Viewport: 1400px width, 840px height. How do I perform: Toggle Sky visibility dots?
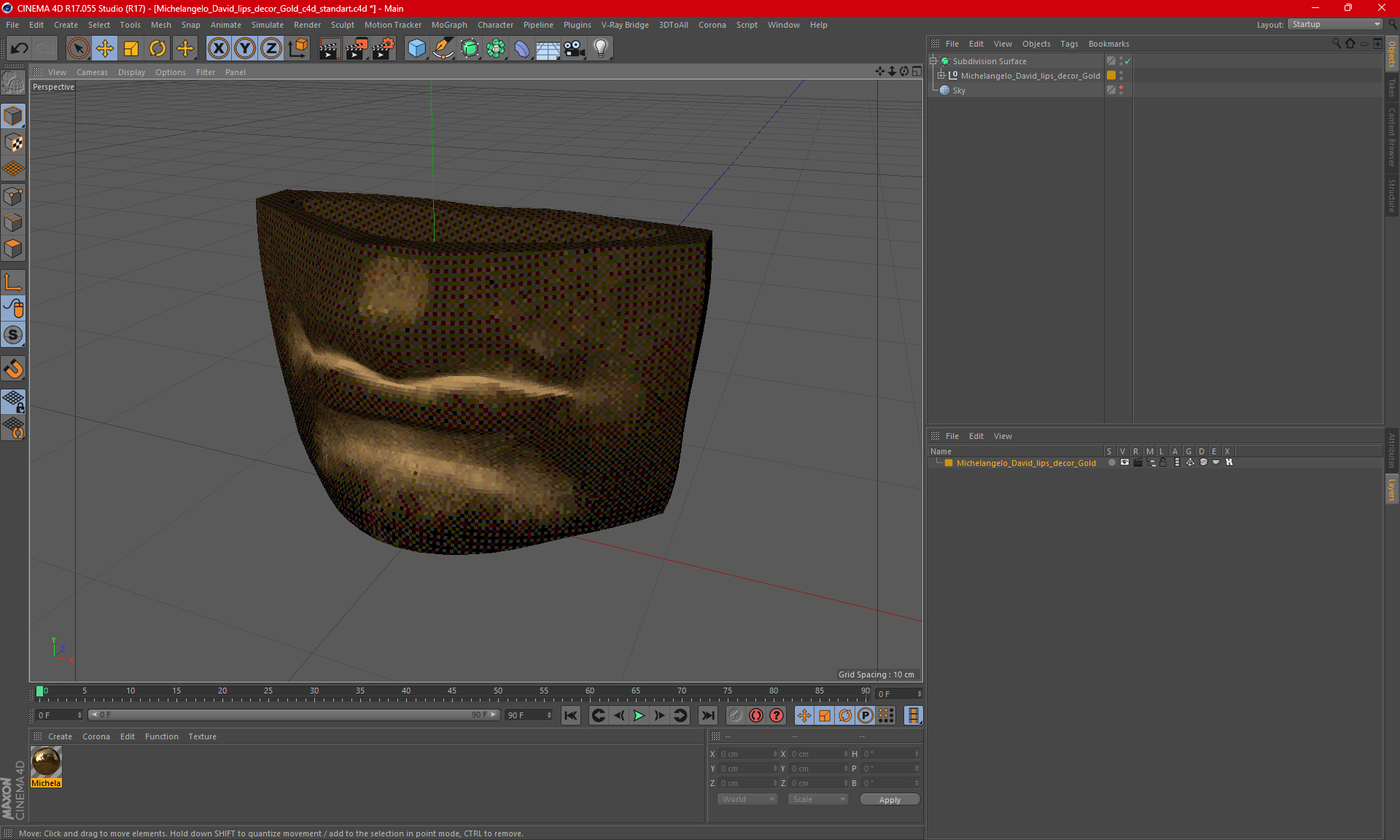click(x=1121, y=90)
